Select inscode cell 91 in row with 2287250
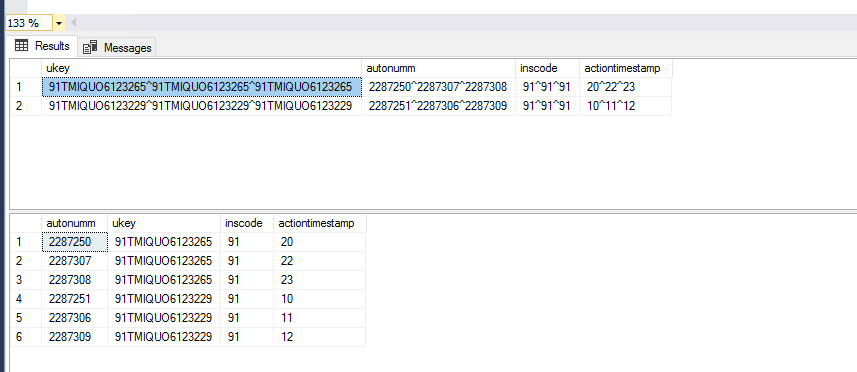This screenshot has height=372, width=857. 247,242
